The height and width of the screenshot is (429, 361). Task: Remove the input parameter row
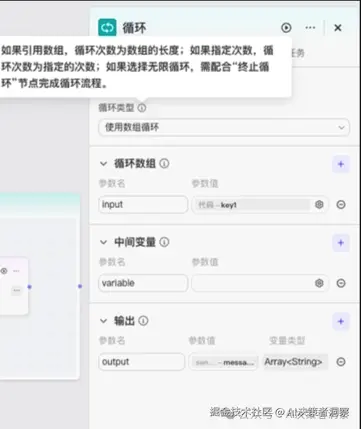pos(341,204)
